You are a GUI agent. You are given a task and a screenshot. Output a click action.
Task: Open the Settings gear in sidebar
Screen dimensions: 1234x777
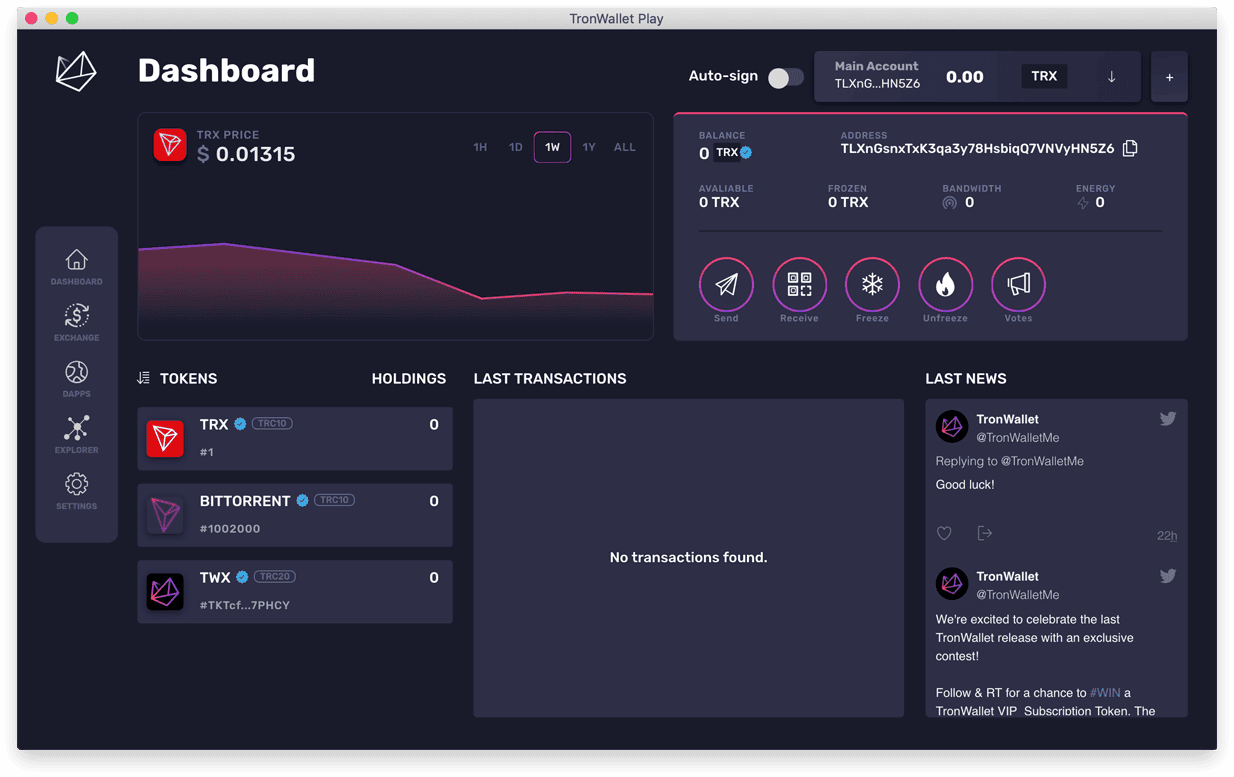click(76, 484)
